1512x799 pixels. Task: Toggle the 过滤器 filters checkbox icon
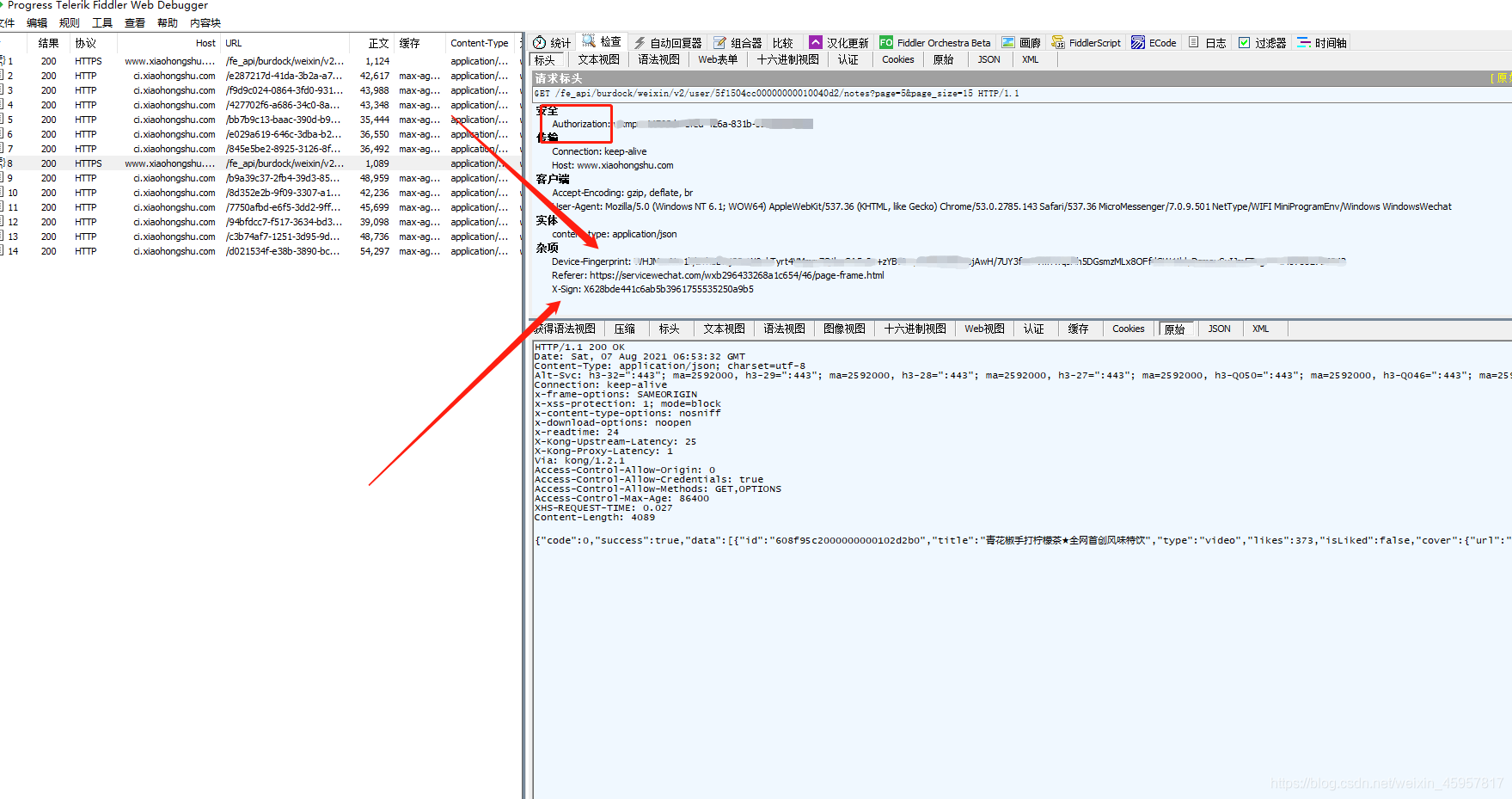tap(1244, 42)
